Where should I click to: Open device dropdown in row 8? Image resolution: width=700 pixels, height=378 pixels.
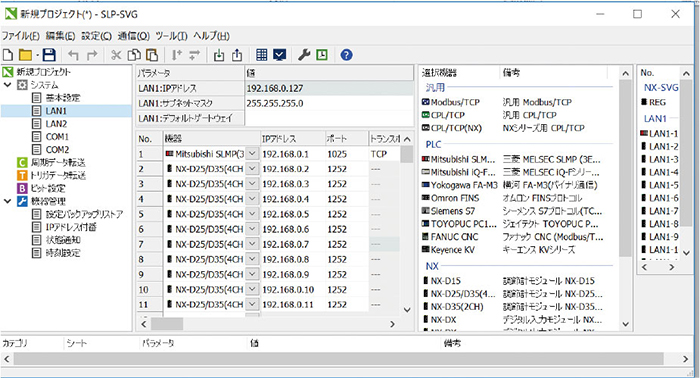point(252,259)
